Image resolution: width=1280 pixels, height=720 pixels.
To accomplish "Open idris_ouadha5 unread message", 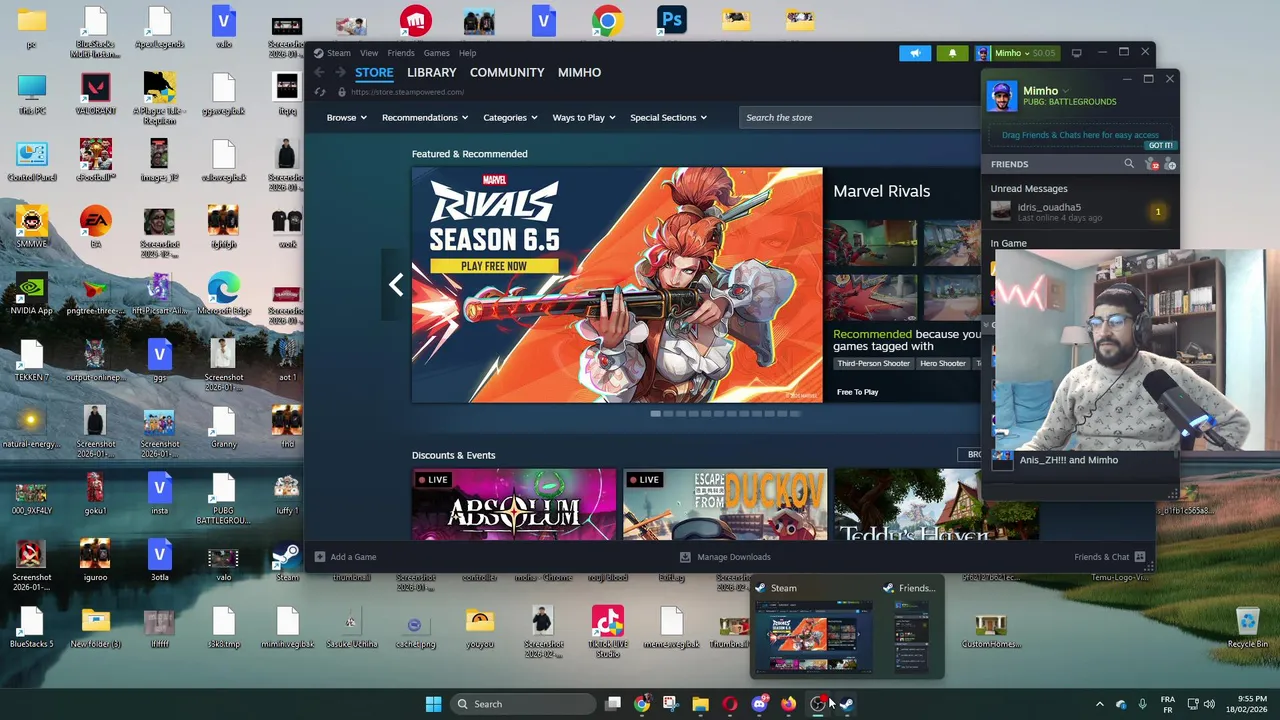I will [x=1080, y=212].
